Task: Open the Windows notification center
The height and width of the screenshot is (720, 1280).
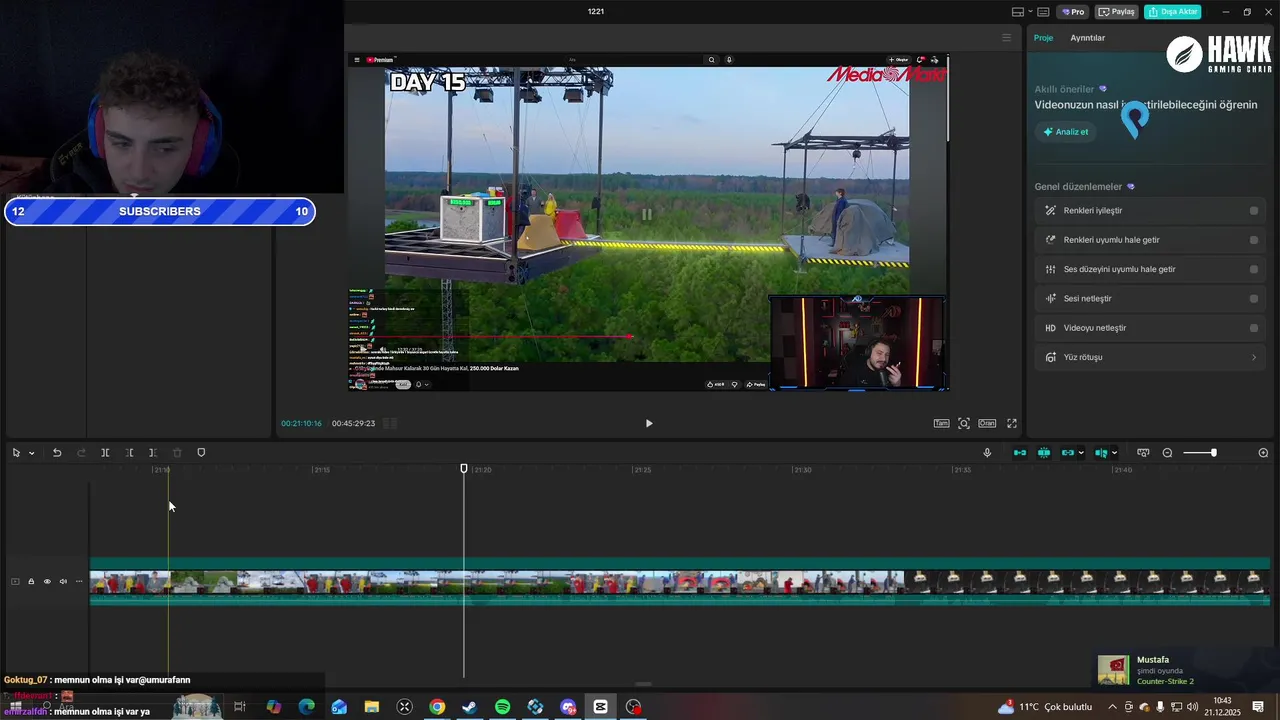Action: (x=1258, y=707)
